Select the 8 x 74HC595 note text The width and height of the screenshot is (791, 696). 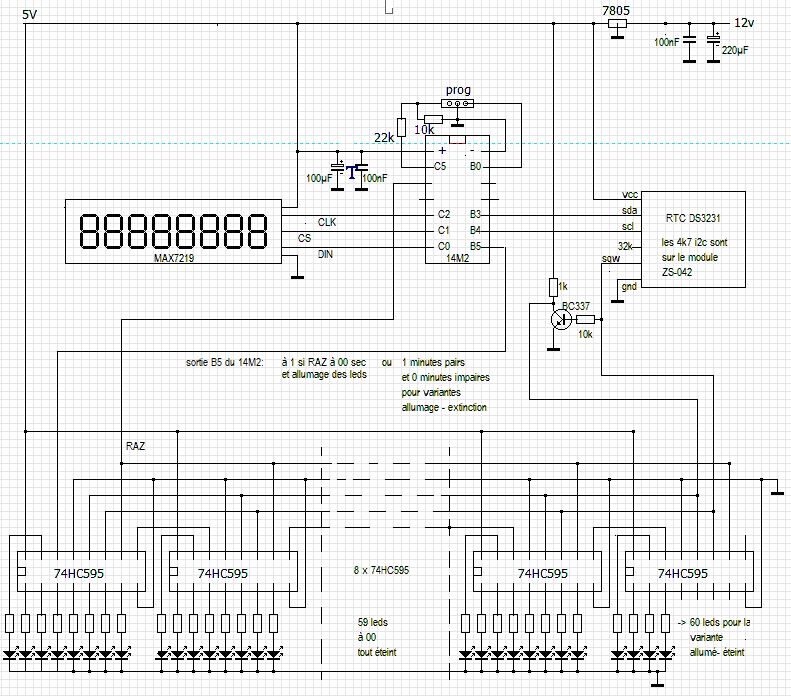tap(381, 570)
